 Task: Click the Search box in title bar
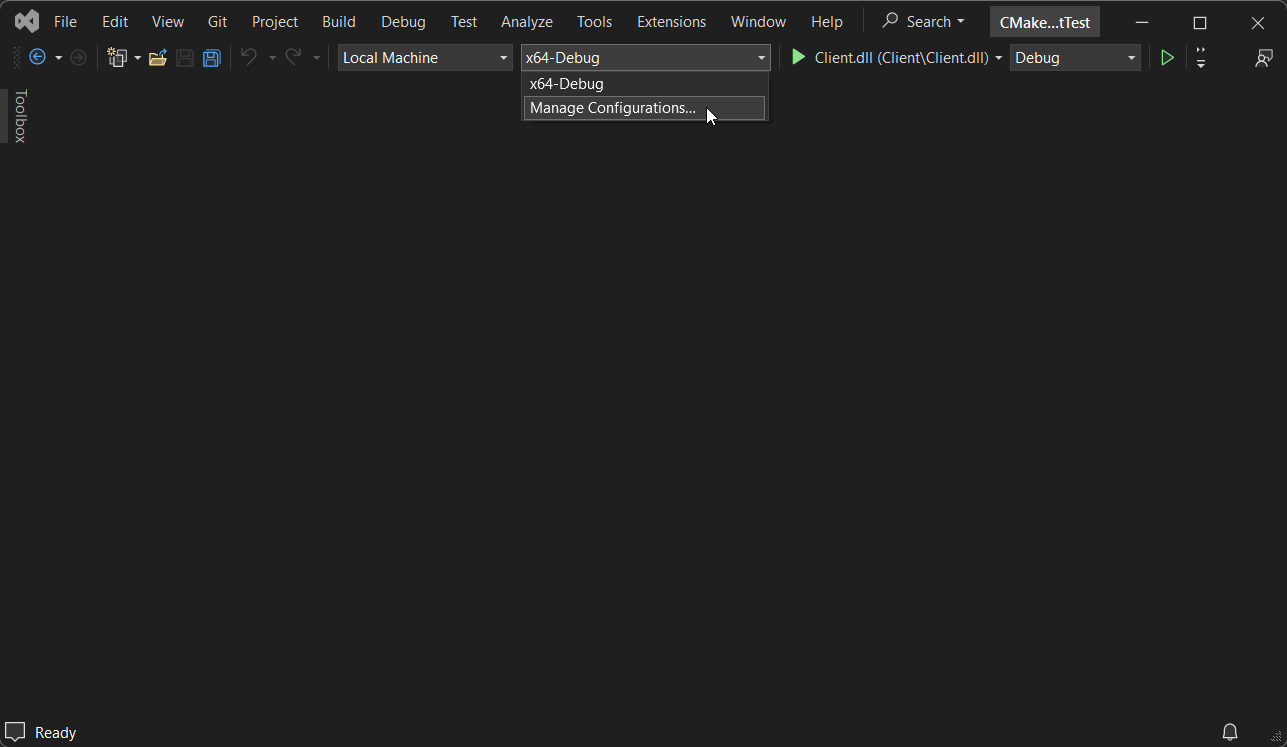(x=923, y=21)
